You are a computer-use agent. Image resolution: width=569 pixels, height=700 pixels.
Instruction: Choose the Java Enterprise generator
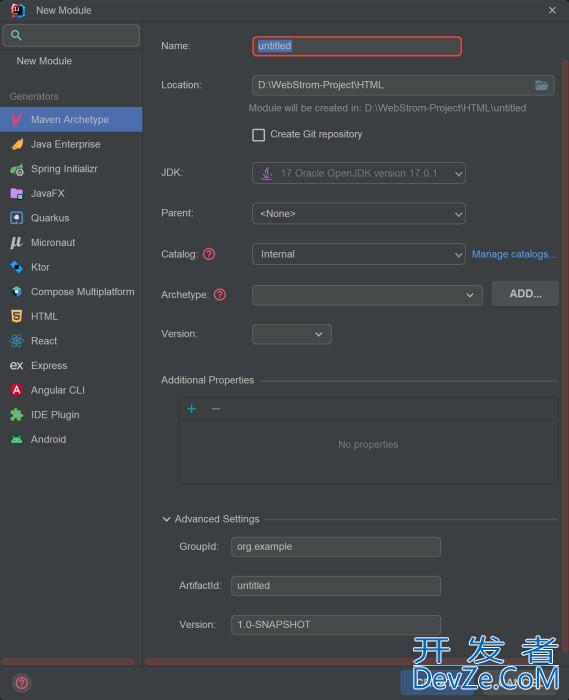[71, 144]
